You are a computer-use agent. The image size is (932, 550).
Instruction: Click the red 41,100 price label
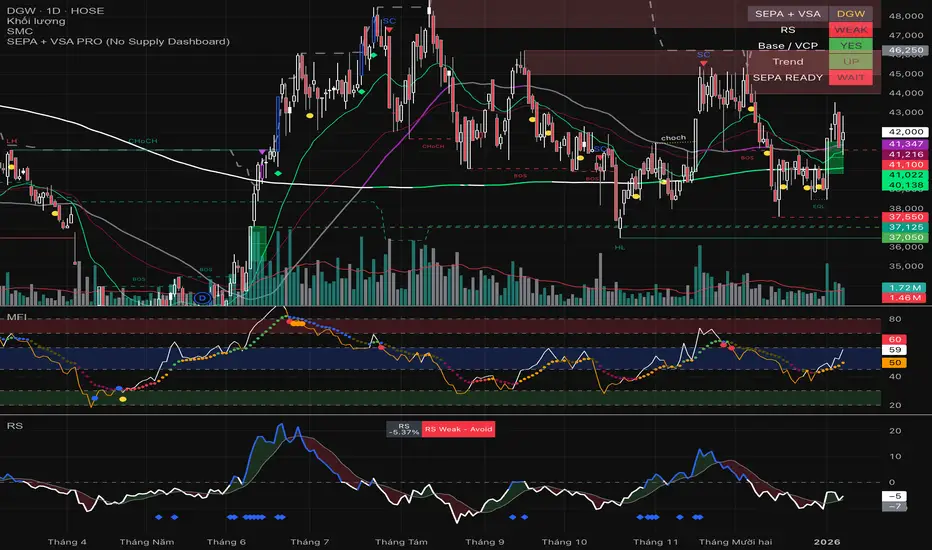(x=906, y=165)
